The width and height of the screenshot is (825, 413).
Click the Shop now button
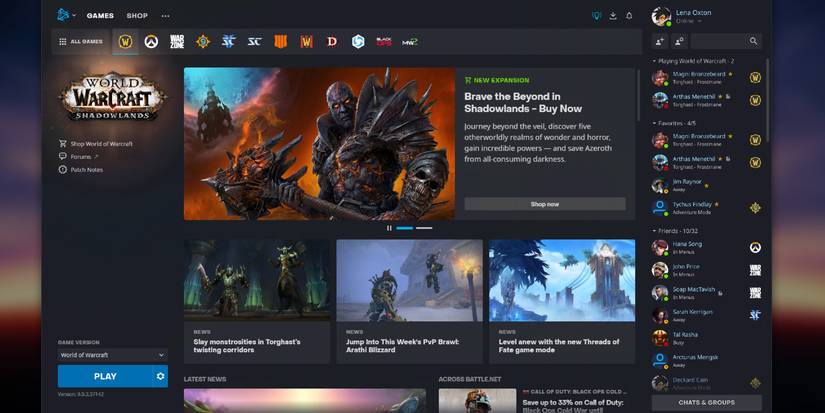[545, 204]
